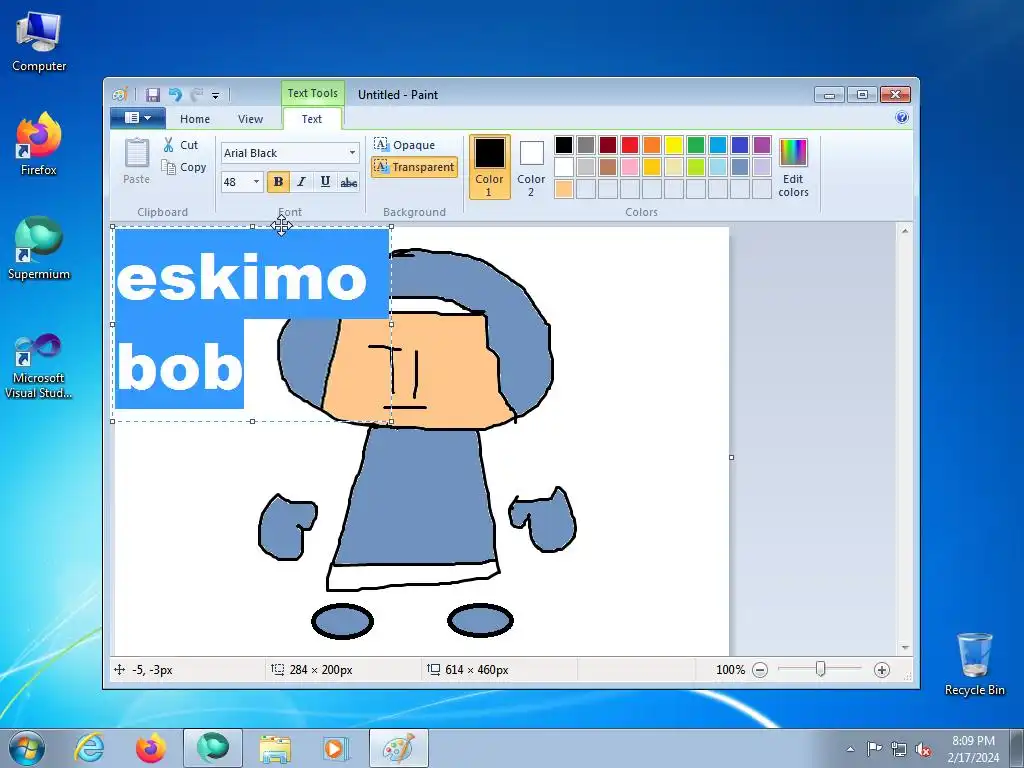Select the Text ribbon tab
This screenshot has width=1024, height=768.
[312, 119]
